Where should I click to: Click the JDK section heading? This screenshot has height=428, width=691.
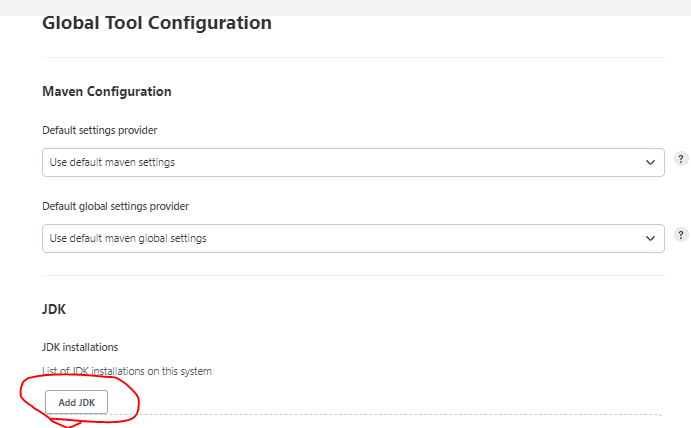pyautogui.click(x=54, y=309)
